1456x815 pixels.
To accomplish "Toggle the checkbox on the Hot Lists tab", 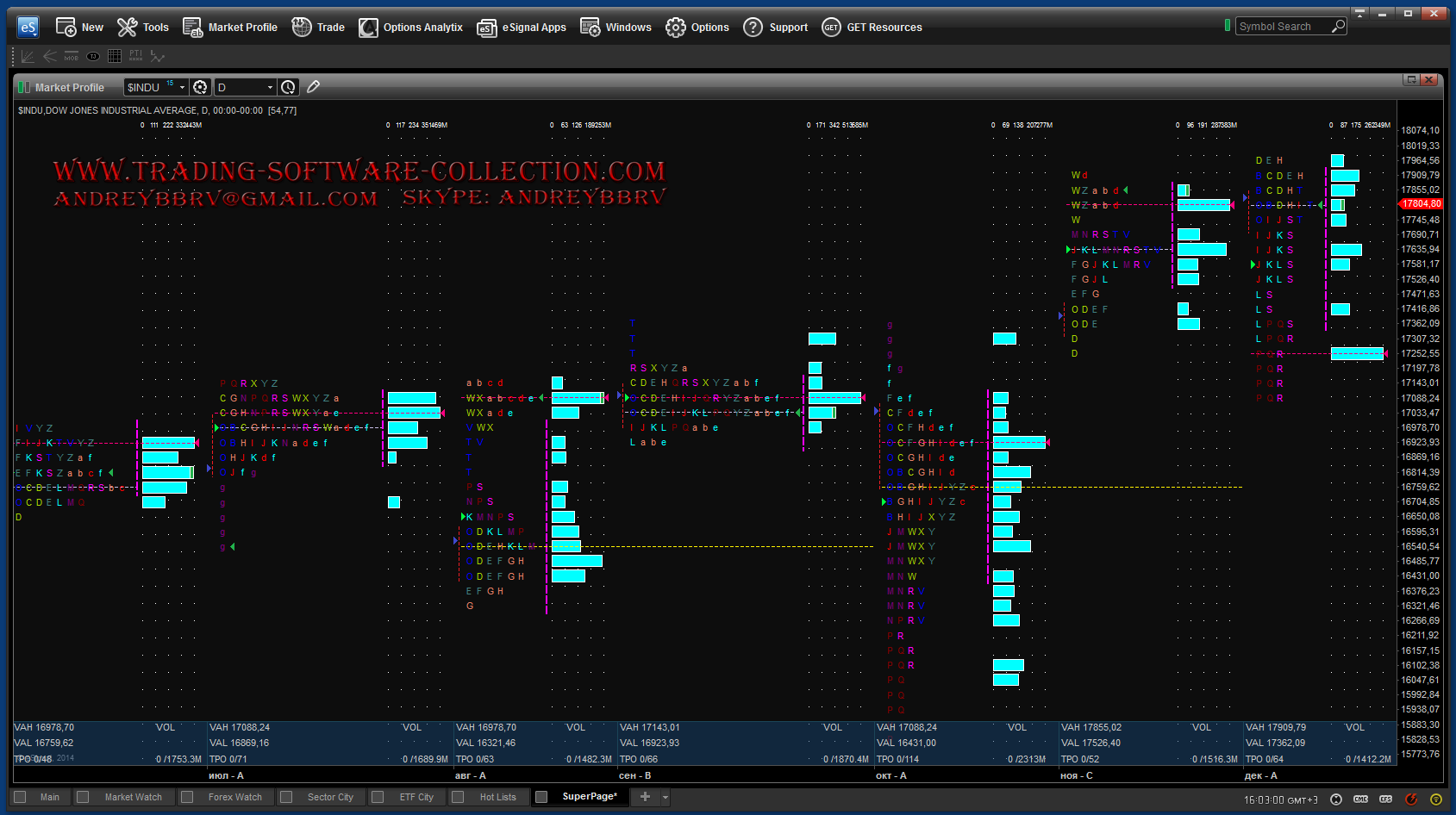I will pos(459,797).
